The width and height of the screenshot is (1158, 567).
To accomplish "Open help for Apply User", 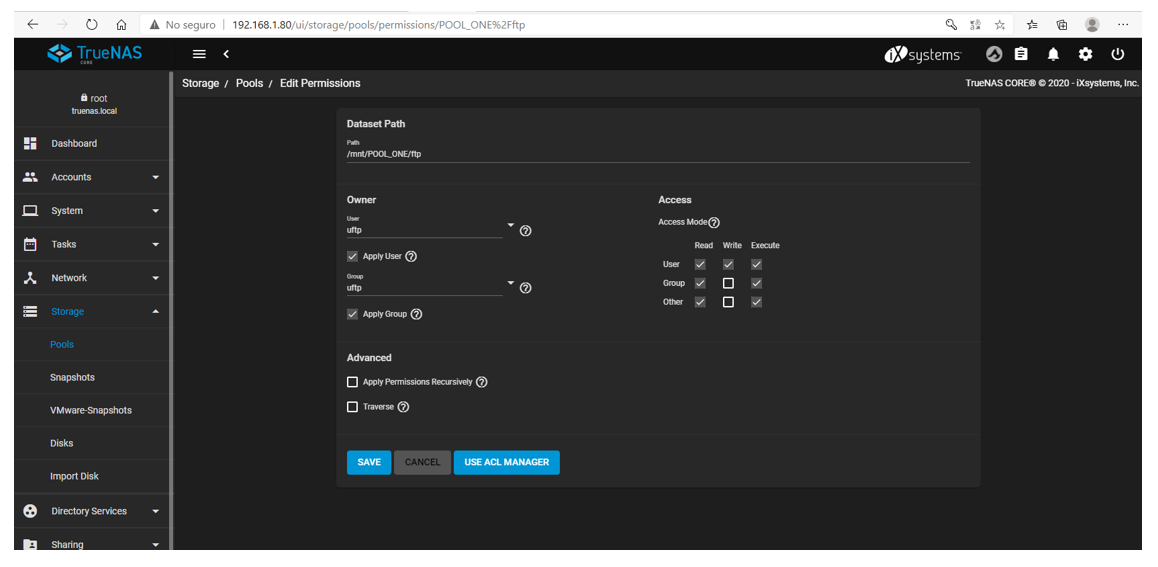I will click(x=411, y=256).
